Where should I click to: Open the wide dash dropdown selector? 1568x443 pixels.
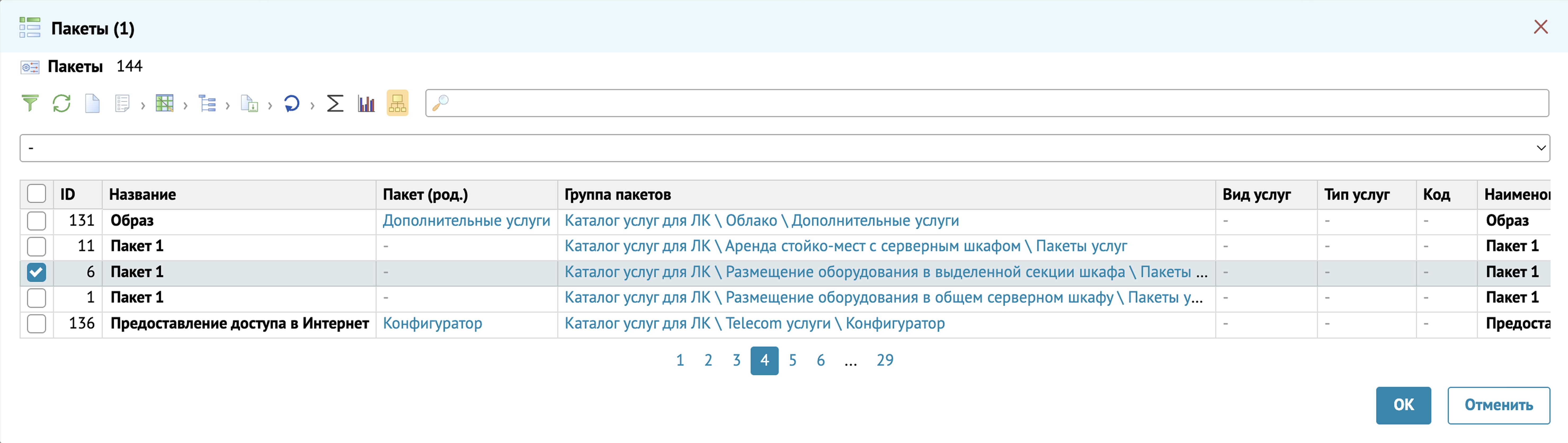[784, 148]
